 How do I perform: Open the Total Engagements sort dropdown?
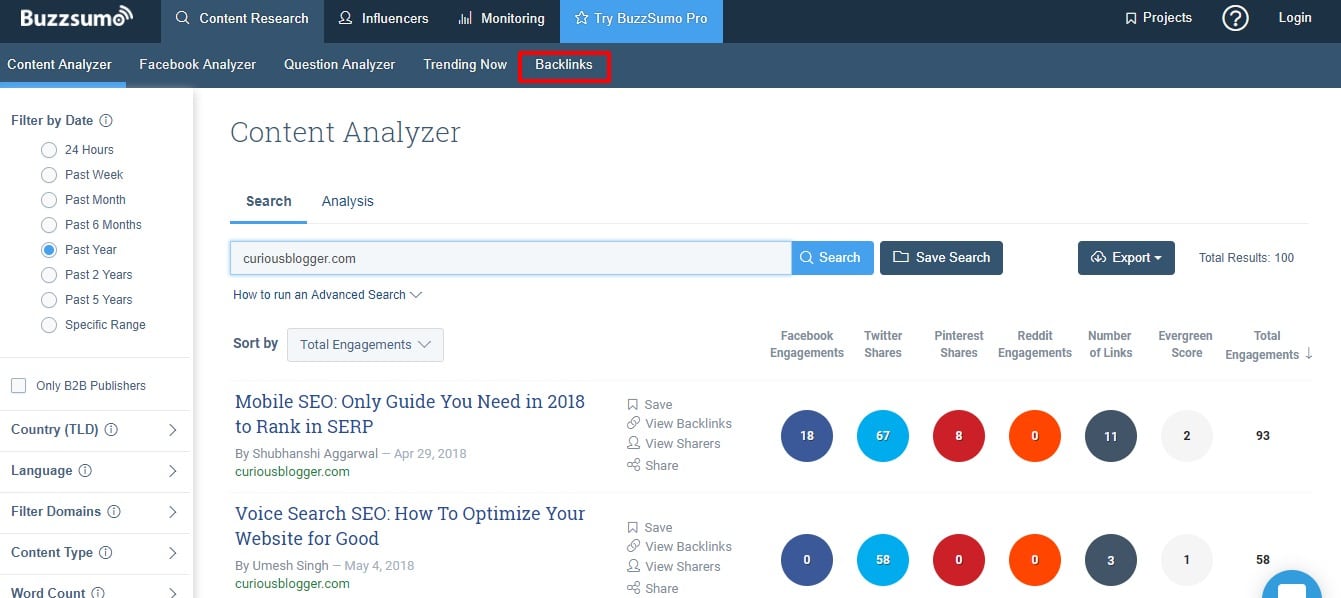click(365, 344)
